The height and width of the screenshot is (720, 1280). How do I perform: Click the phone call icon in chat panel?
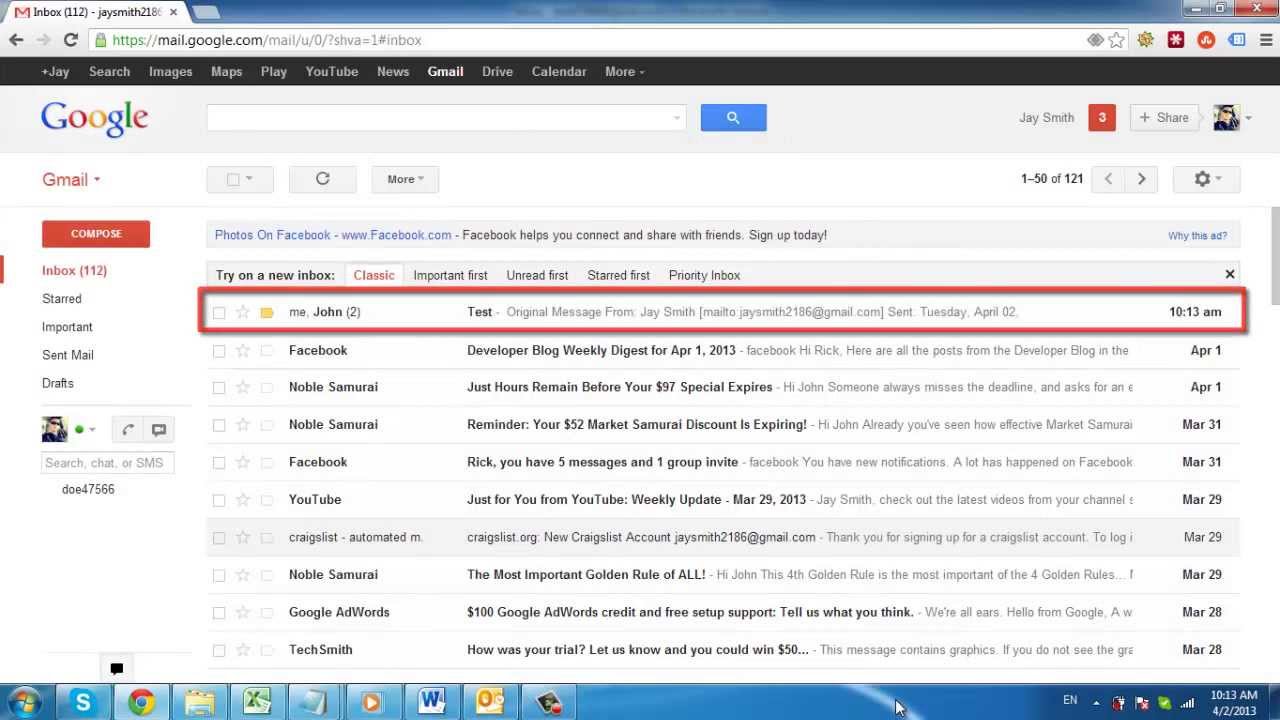(128, 430)
